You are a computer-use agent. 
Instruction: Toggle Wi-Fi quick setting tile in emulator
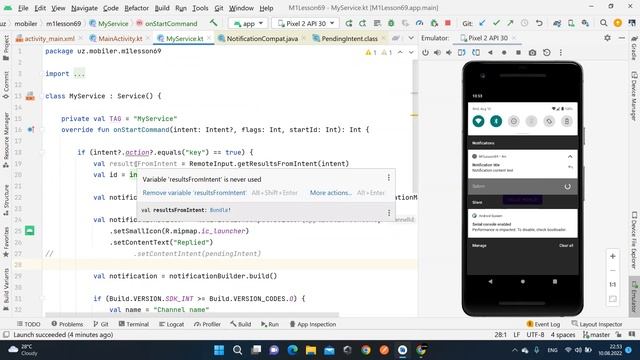[x=478, y=121]
